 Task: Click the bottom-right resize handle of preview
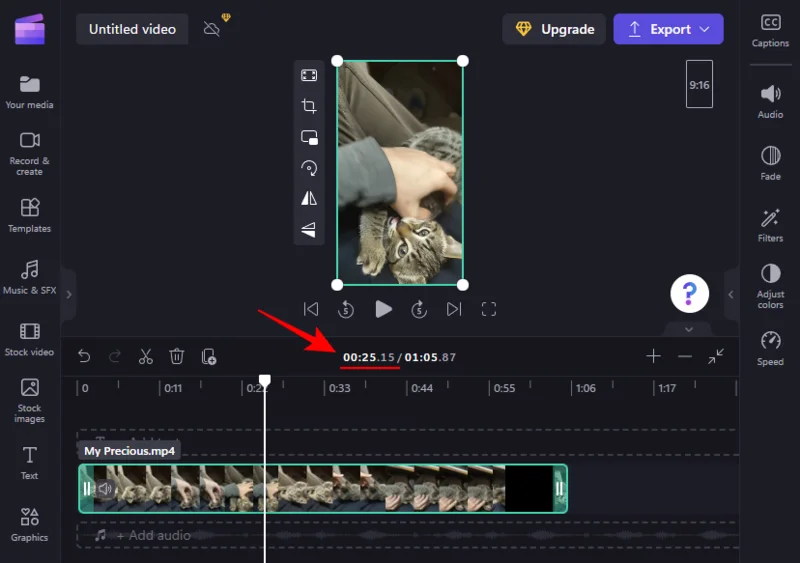coord(463,285)
